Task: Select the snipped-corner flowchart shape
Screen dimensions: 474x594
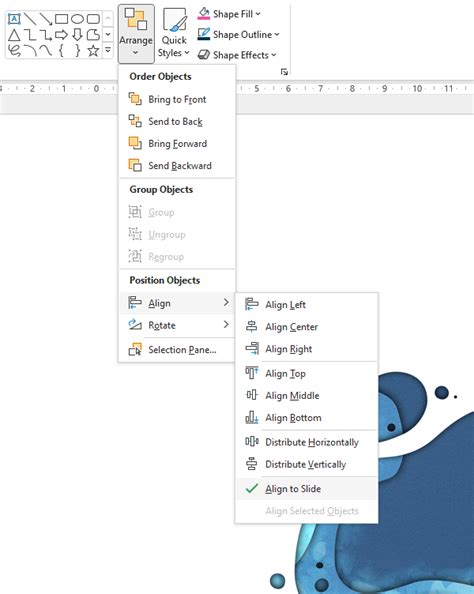Action: pos(93,35)
